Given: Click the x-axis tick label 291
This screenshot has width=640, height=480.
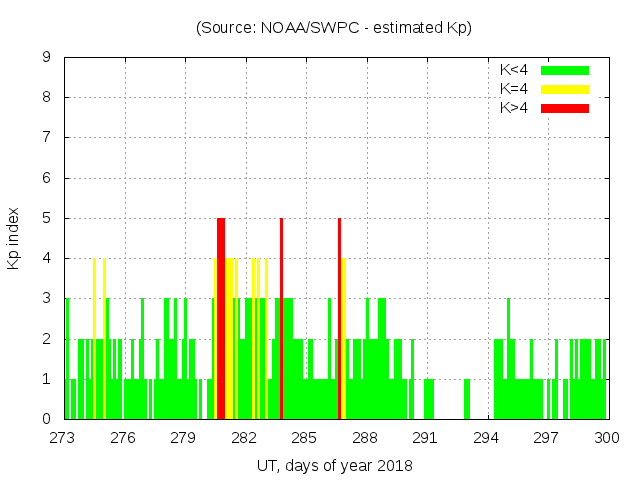Looking at the screenshot, I should click(x=425, y=438).
